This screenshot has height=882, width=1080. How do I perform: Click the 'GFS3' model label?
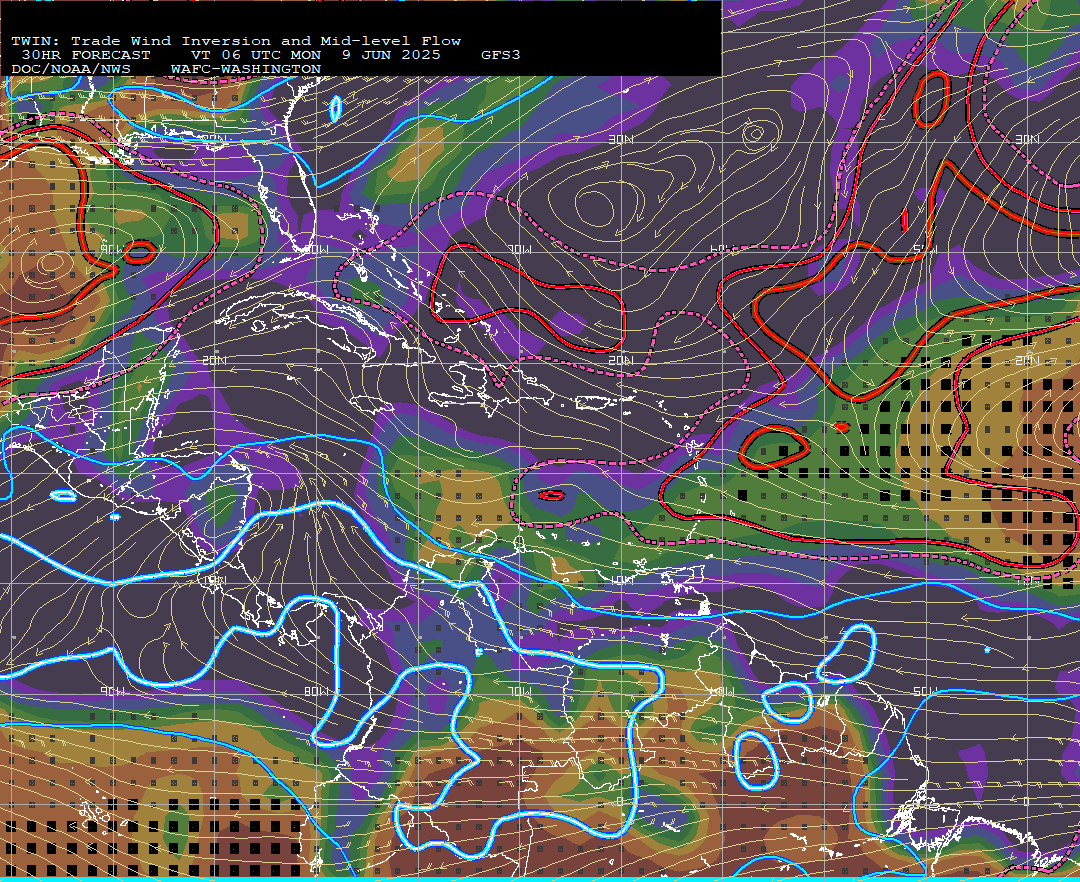coord(501,55)
